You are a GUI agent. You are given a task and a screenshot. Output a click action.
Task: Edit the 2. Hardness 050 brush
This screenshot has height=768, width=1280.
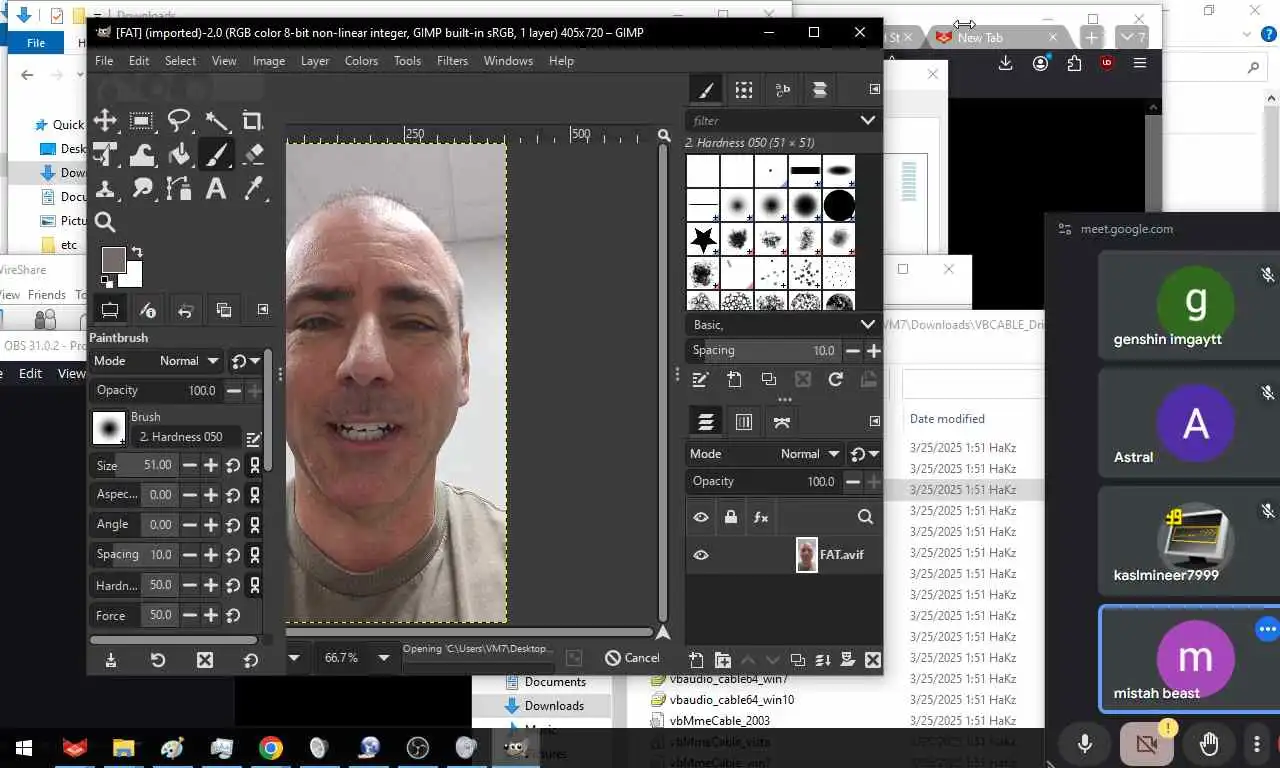254,438
